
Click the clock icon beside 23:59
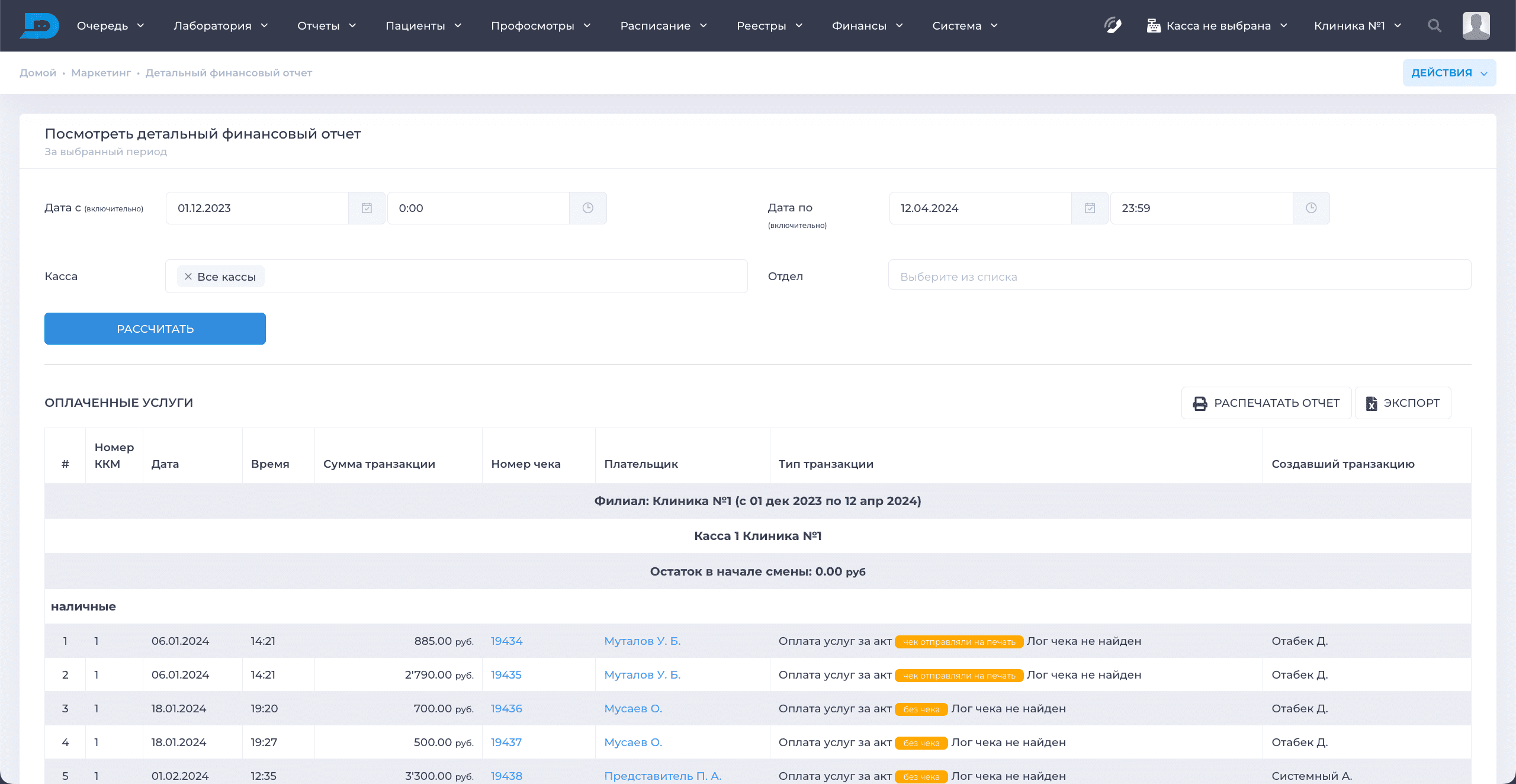click(x=1311, y=208)
